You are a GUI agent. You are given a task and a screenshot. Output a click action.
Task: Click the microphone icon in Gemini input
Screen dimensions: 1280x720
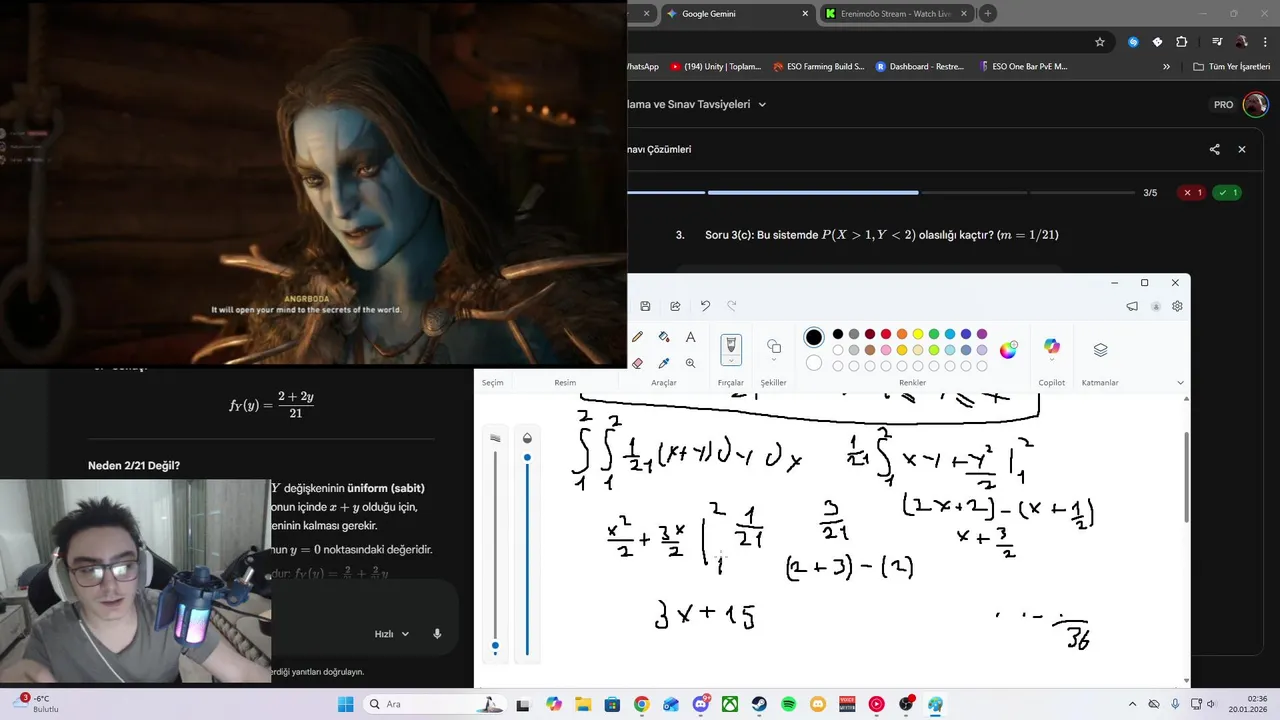[437, 634]
